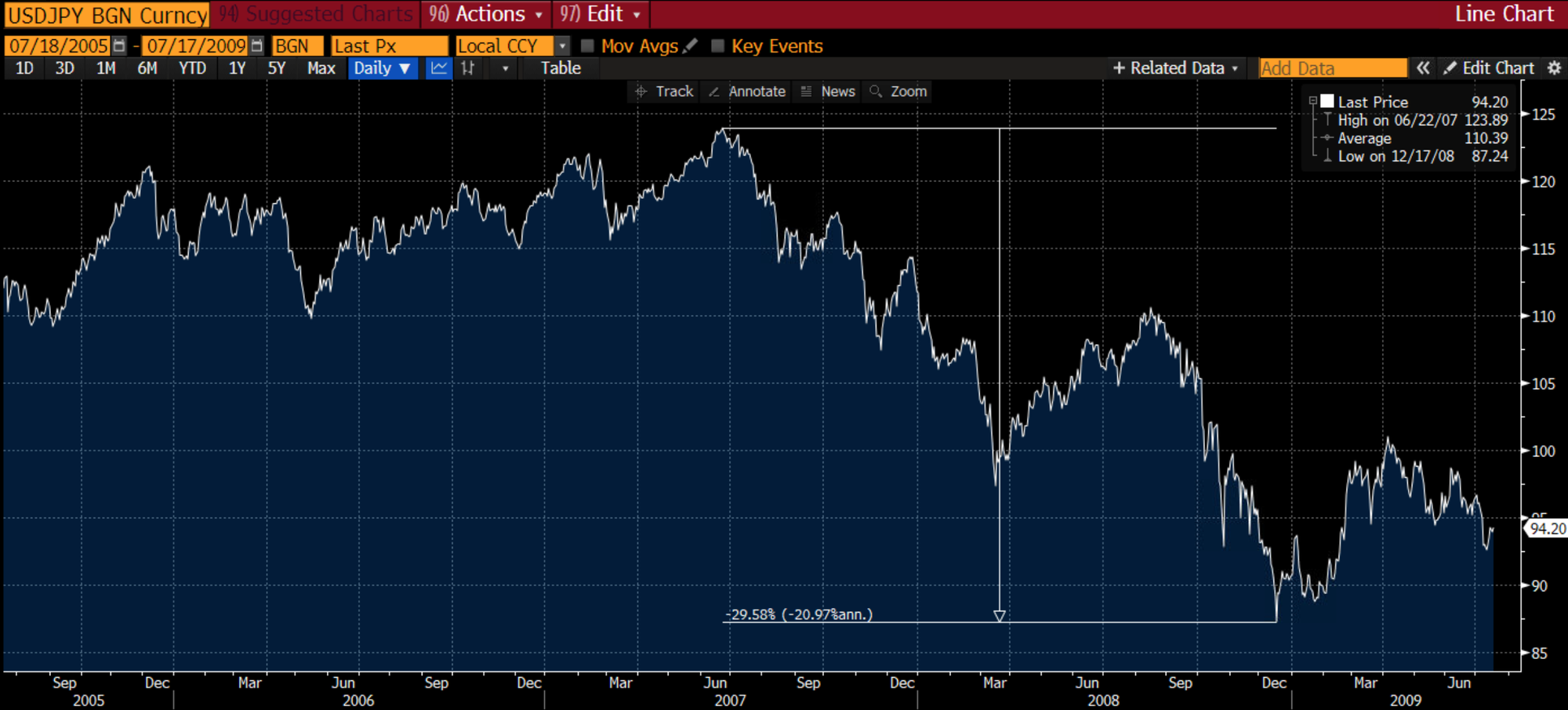Screen dimensions: 1568x710
Task: Open the Local CCY currency dropdown
Action: coord(562,46)
